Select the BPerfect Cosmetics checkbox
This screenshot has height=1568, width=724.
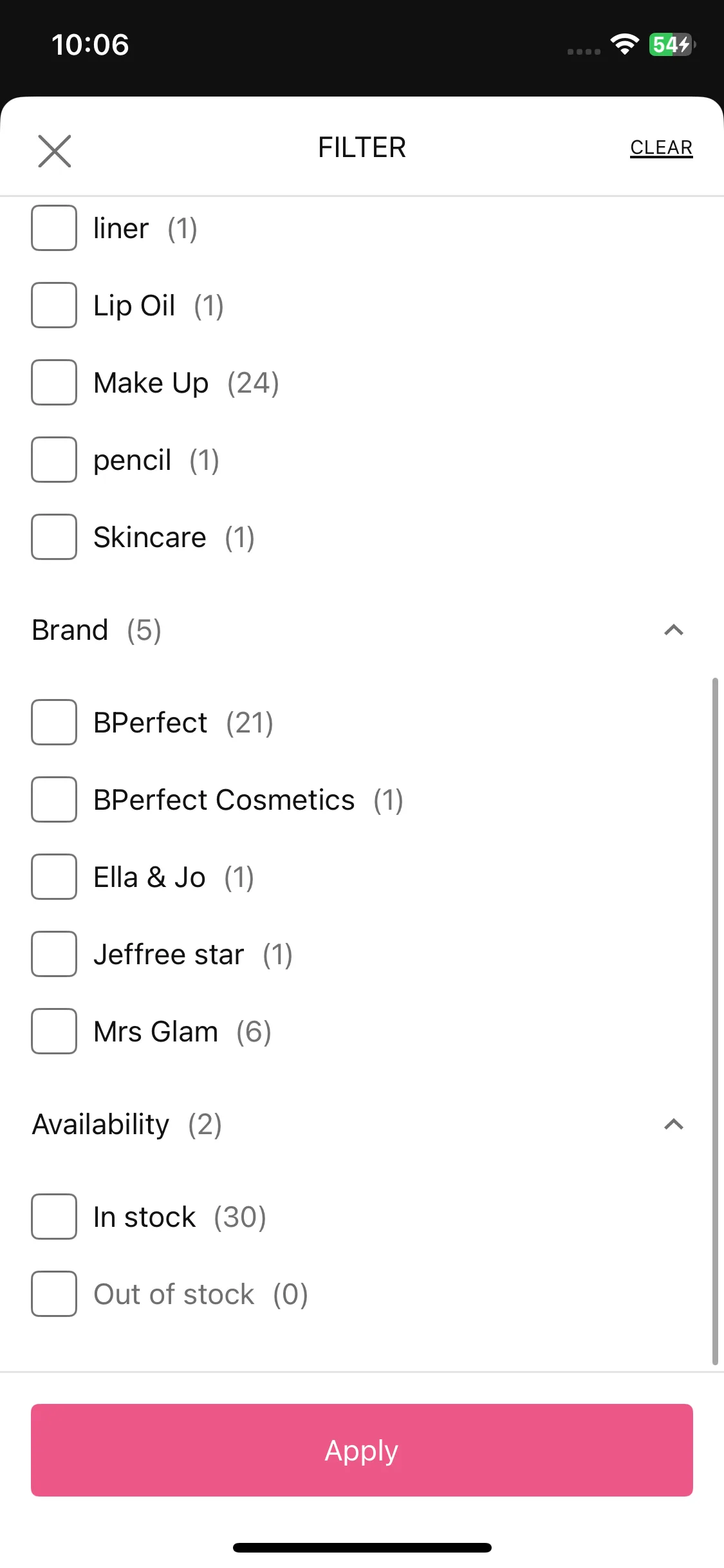[54, 799]
